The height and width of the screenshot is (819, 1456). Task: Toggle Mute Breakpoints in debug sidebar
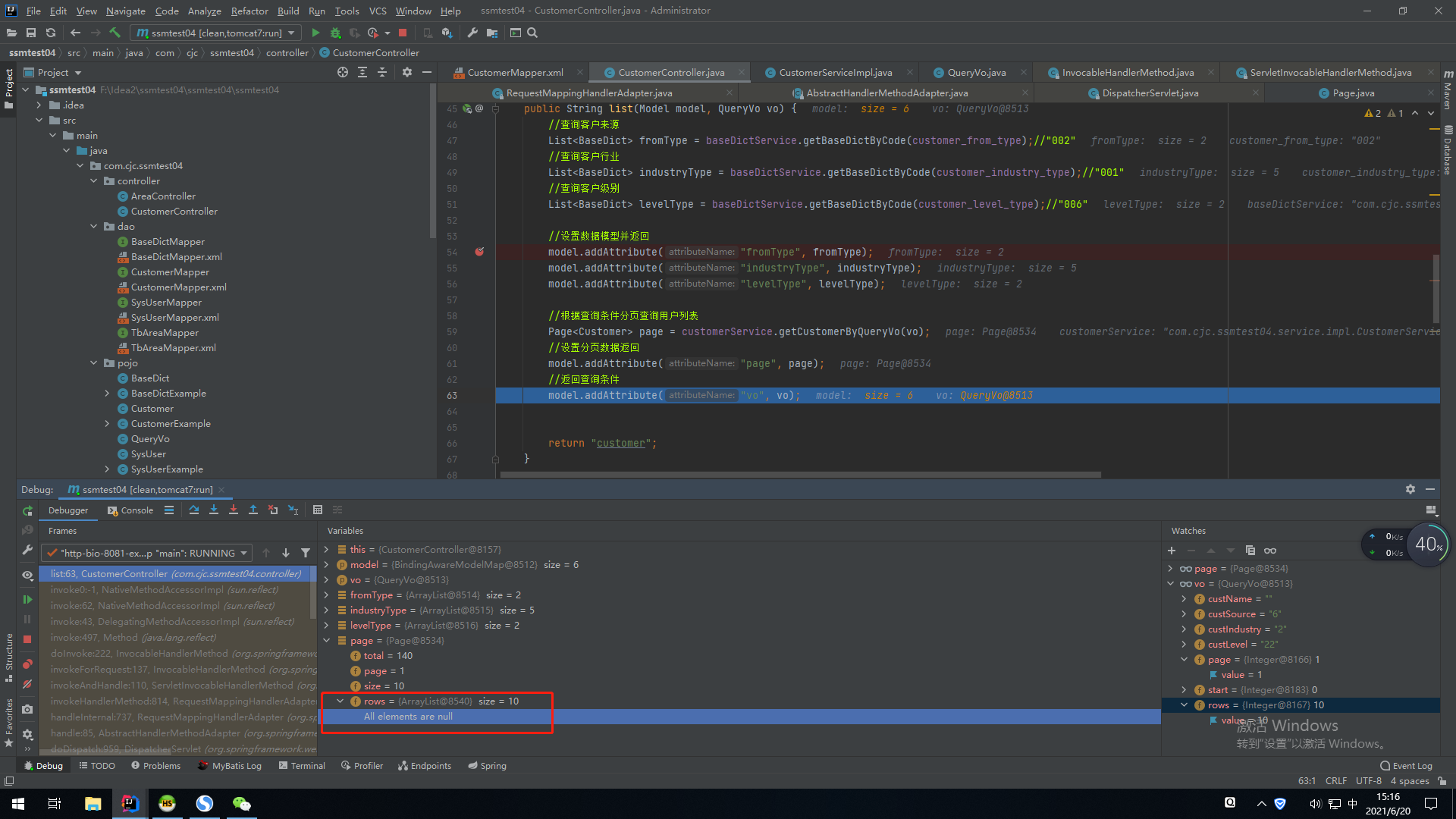click(27, 684)
